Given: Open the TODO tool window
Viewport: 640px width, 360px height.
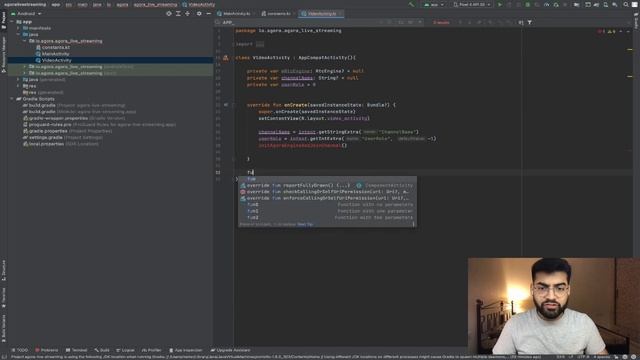Looking at the screenshot, I should click(19, 350).
